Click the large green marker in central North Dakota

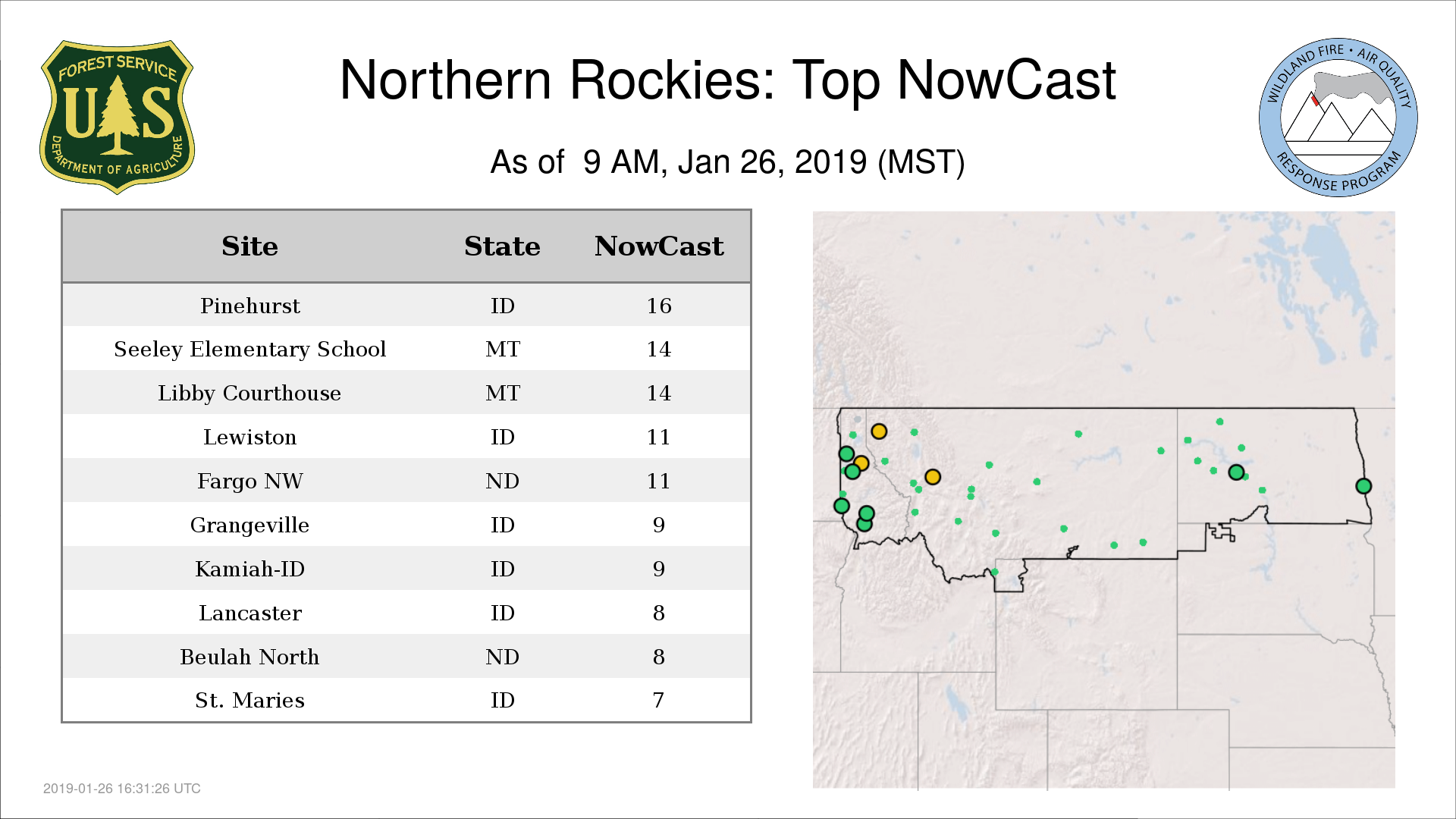[1236, 472]
